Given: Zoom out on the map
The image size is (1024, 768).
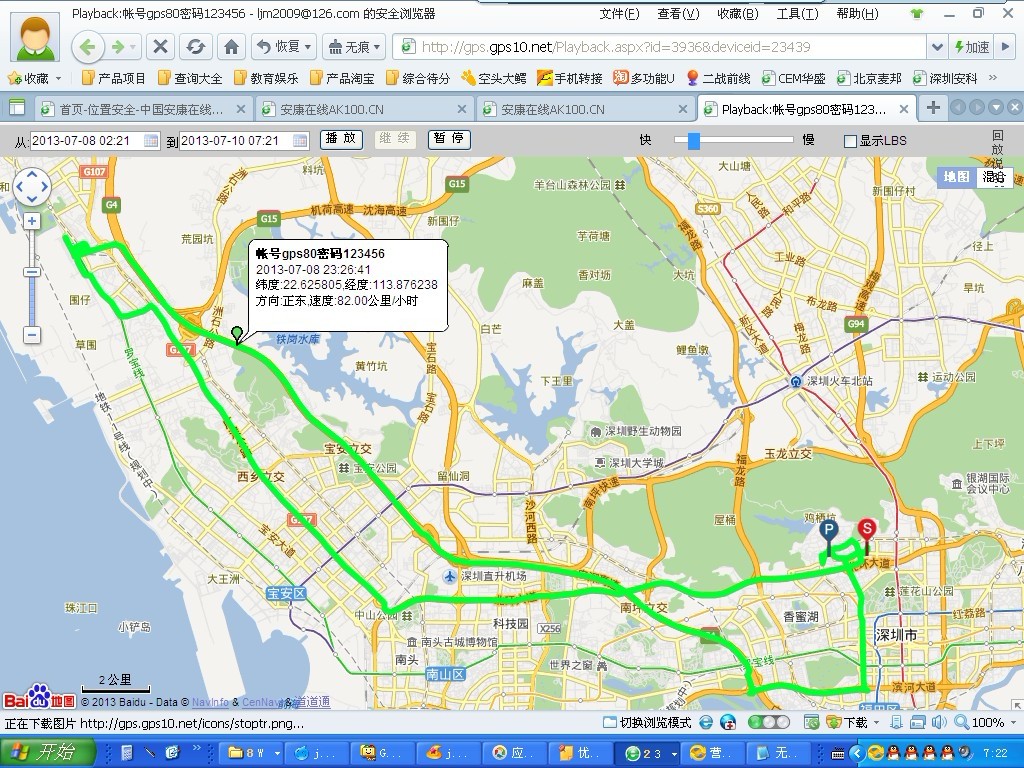Looking at the screenshot, I should 32,335.
